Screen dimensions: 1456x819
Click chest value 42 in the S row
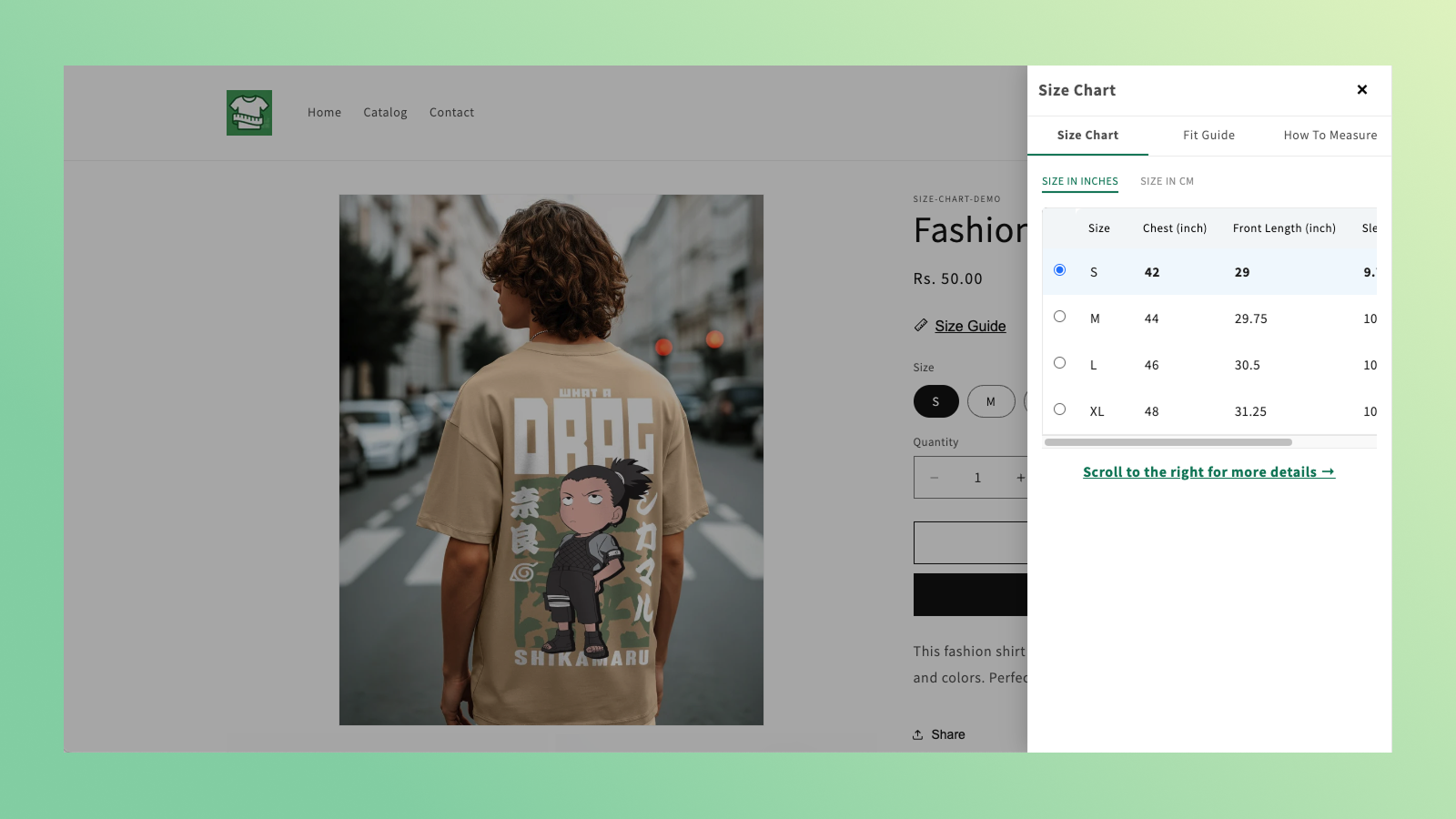pos(1152,272)
